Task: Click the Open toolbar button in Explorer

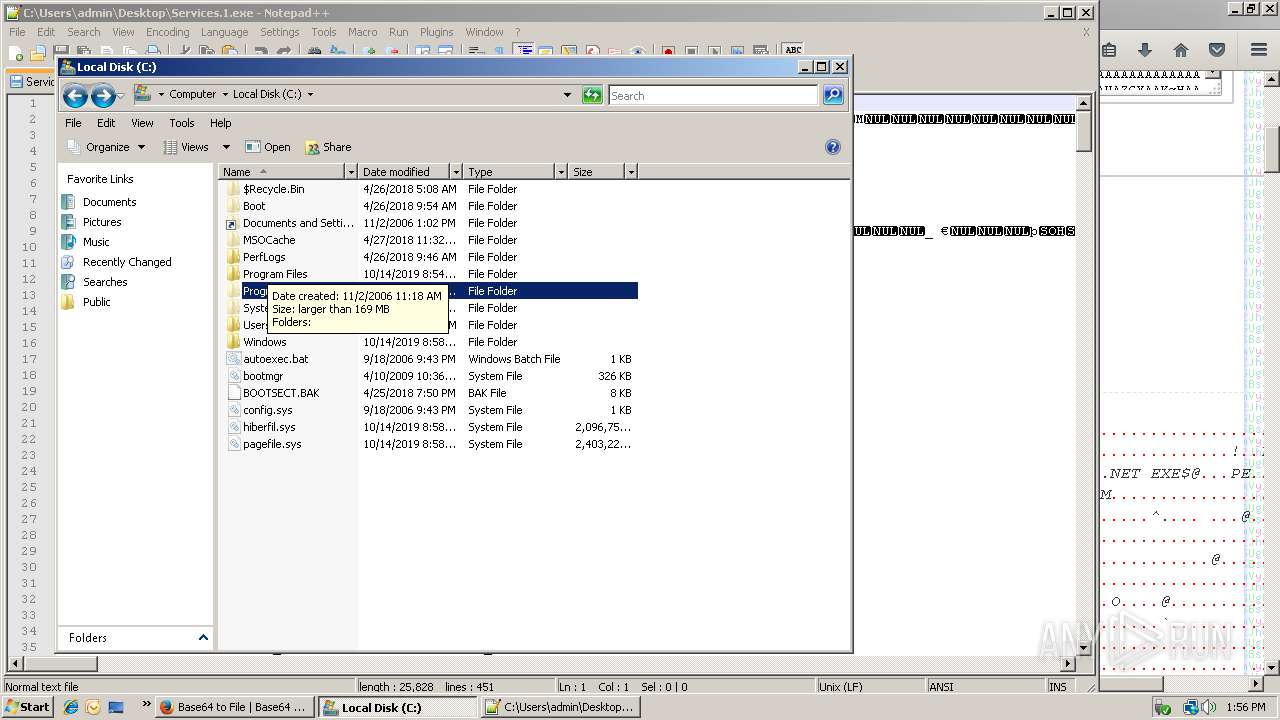Action: 267,147
